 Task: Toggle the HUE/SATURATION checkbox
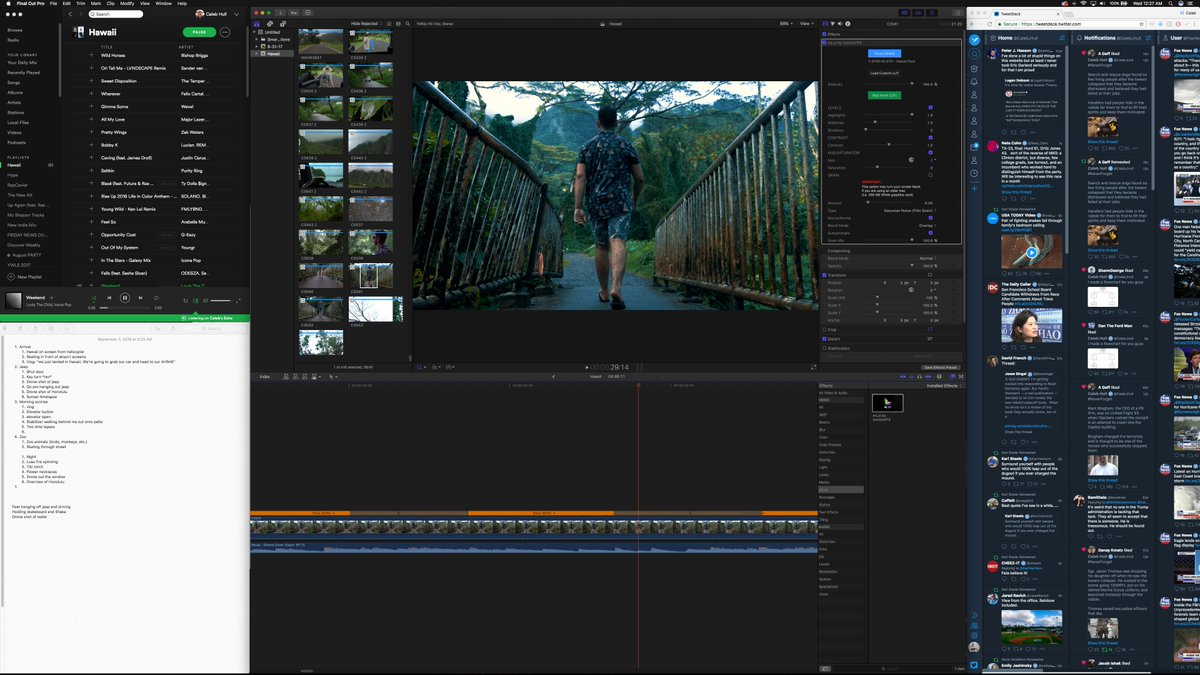click(x=930, y=152)
